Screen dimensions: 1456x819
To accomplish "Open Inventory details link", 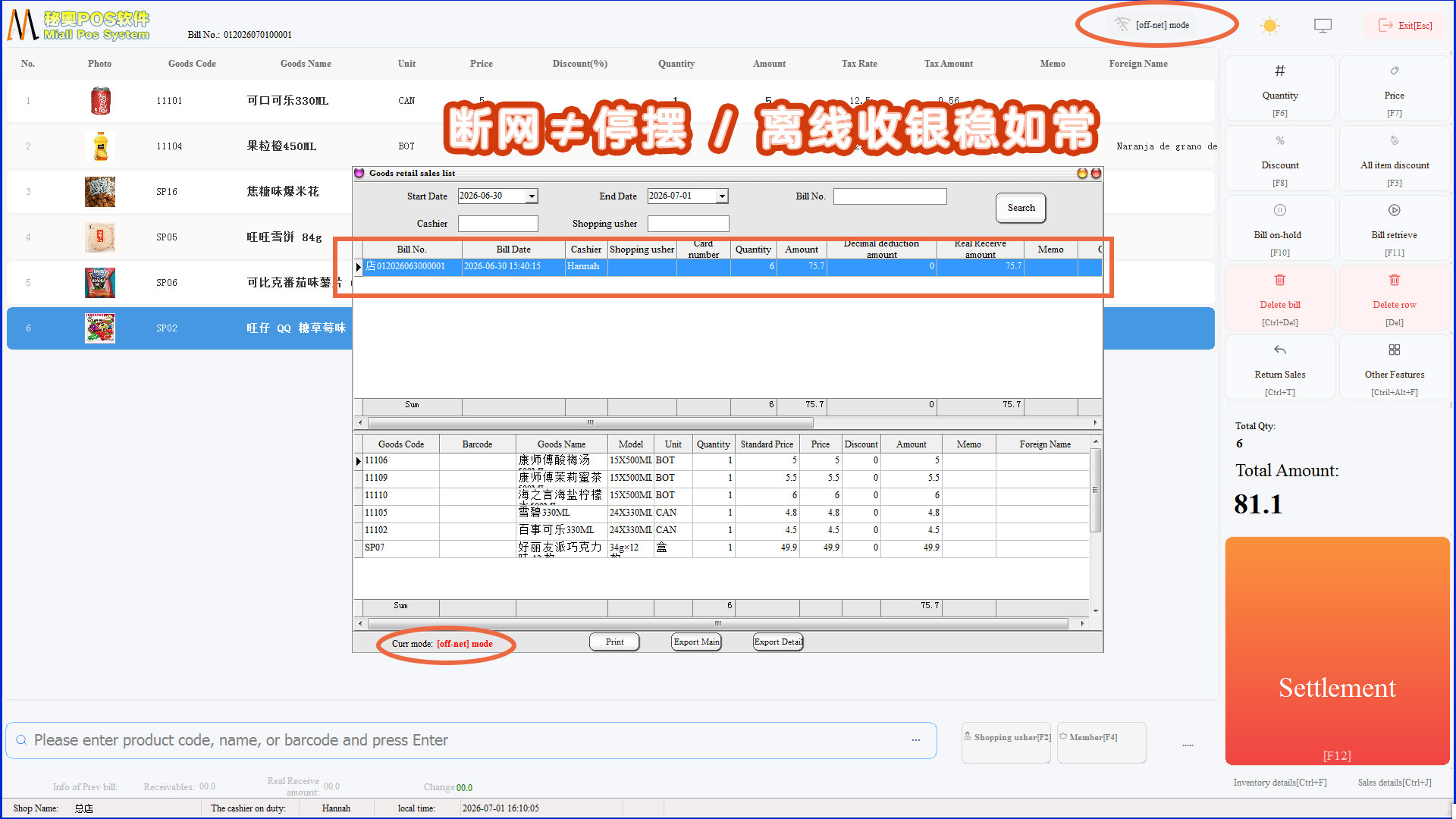I will tap(1280, 783).
